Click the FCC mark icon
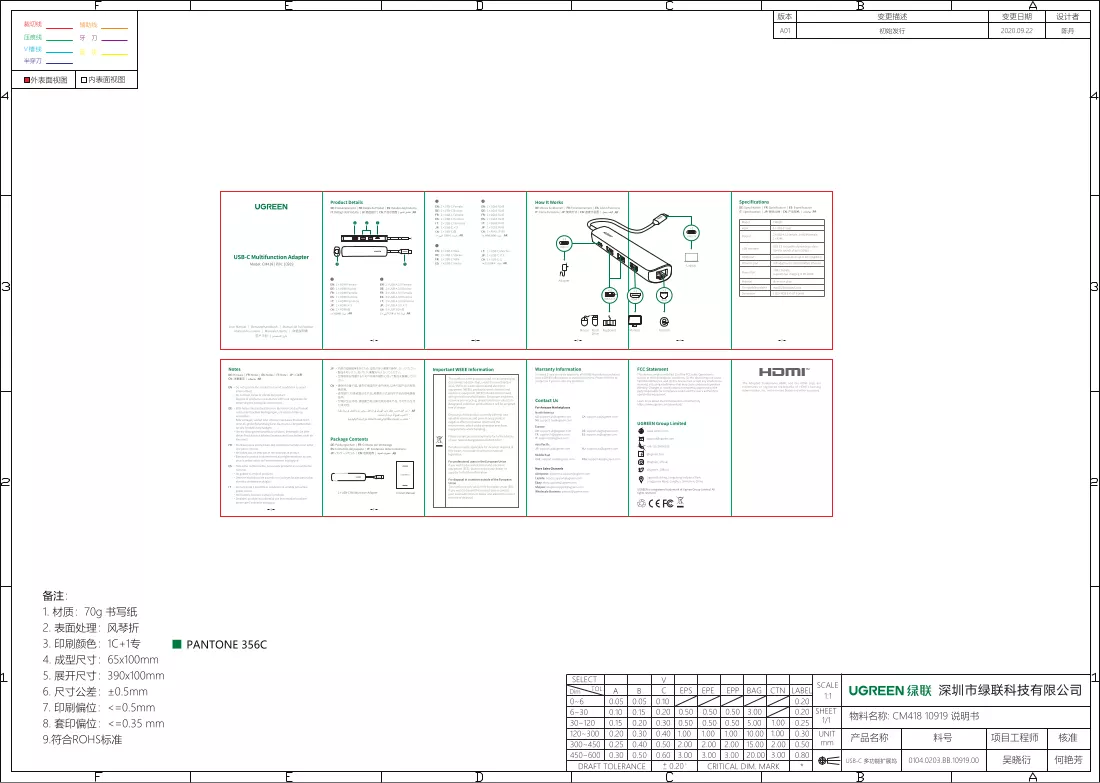This screenshot has height=783, width=1100. tap(668, 503)
